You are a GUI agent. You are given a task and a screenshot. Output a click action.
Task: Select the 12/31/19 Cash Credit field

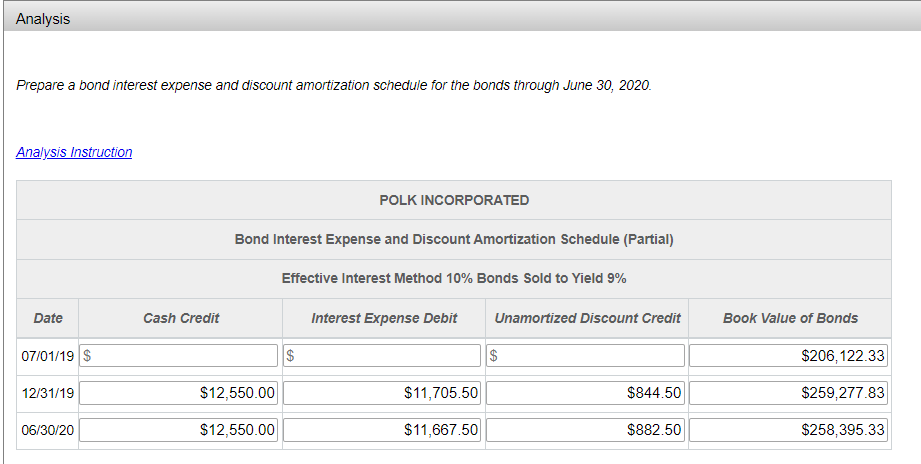coord(180,393)
